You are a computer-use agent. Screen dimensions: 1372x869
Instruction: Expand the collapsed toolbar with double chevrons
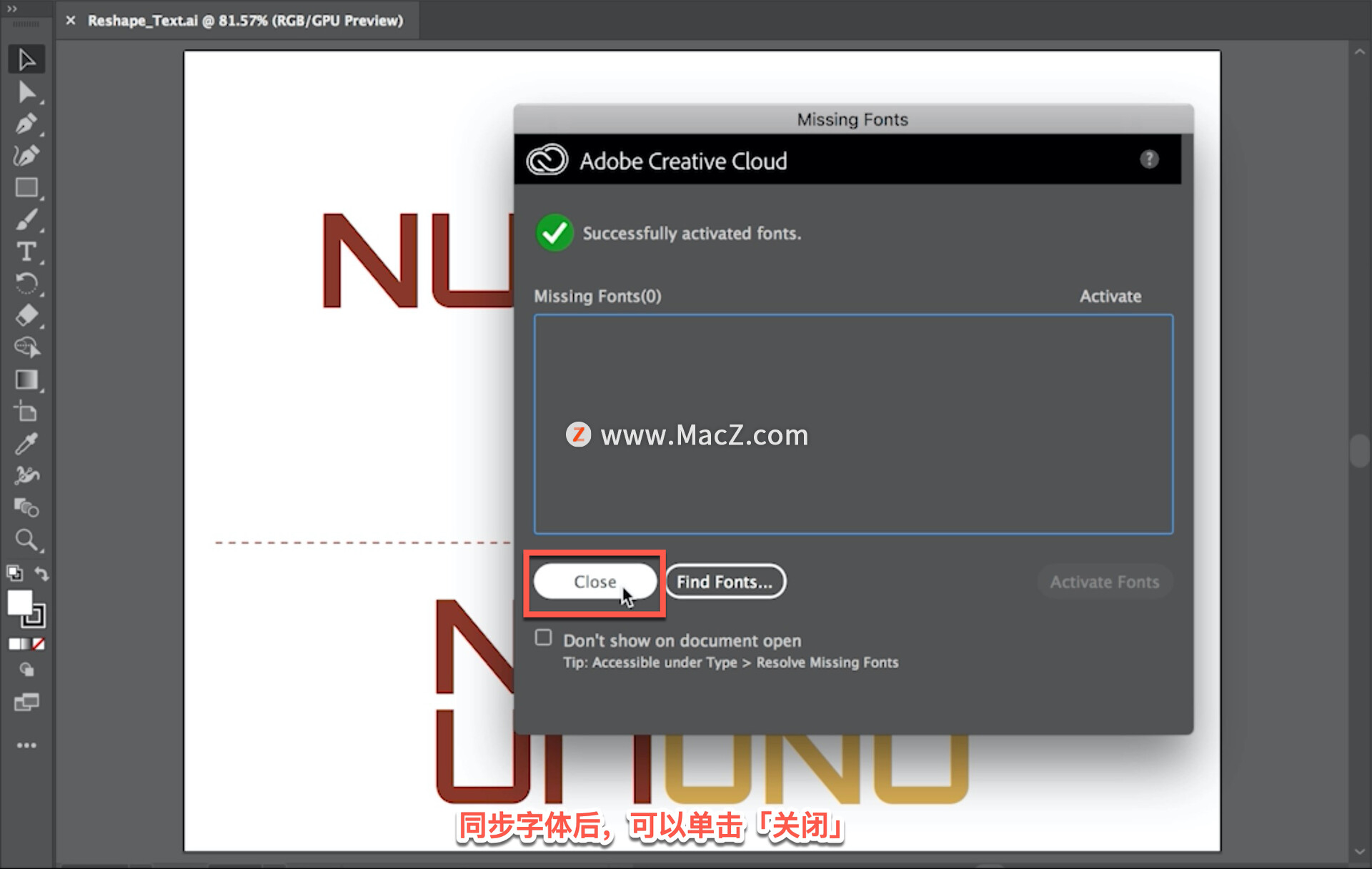coord(11,9)
